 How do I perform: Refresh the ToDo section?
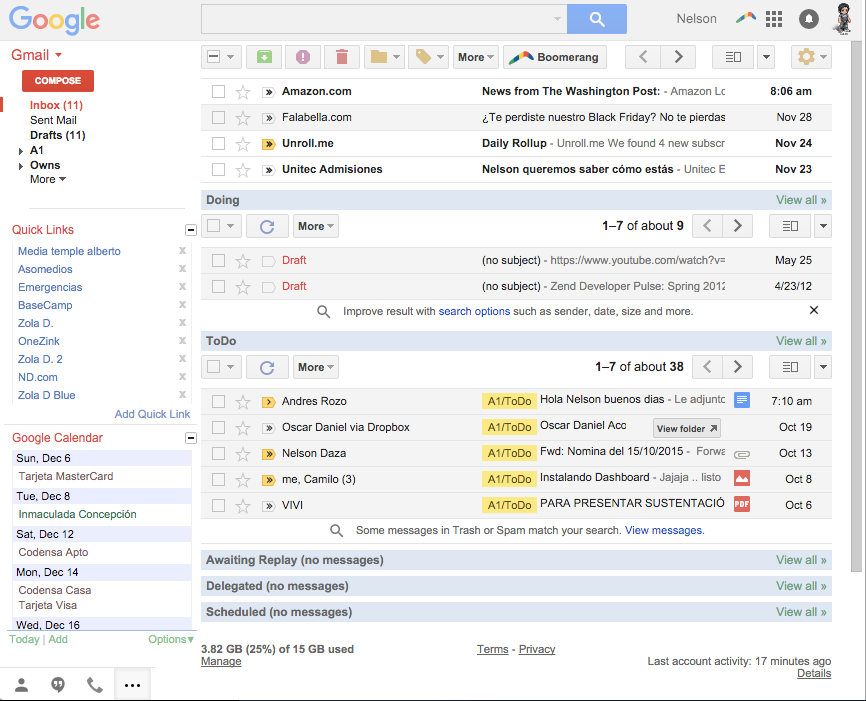click(267, 366)
